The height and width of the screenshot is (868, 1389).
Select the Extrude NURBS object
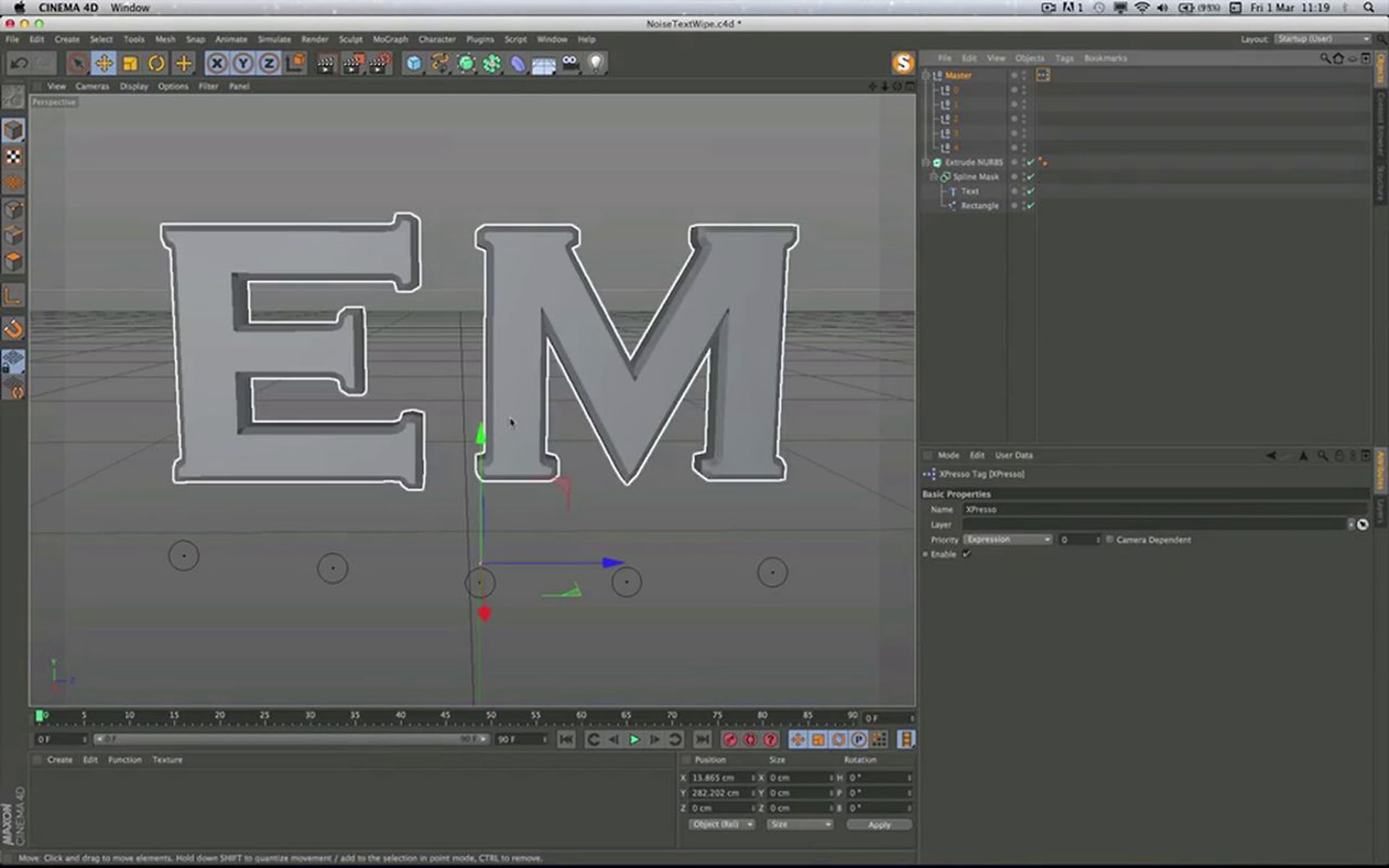(973, 162)
